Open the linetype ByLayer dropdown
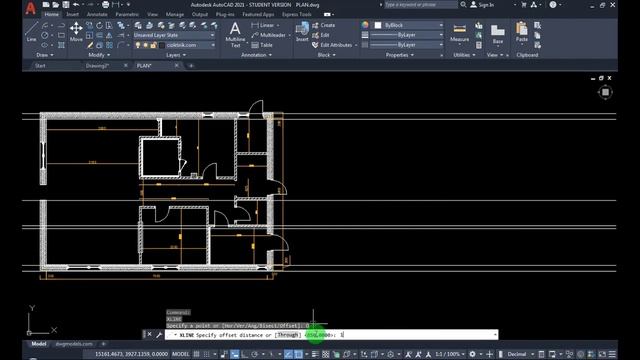The width and height of the screenshot is (640, 360). click(407, 45)
